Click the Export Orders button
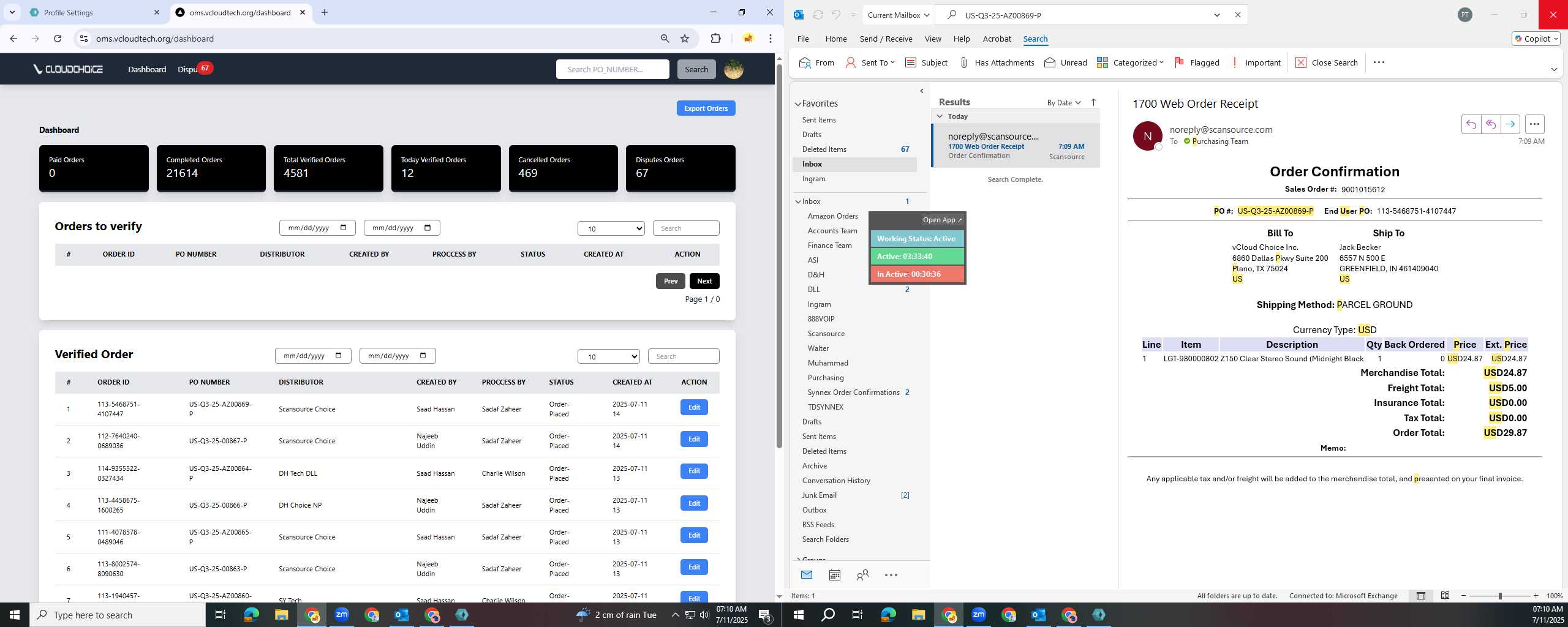 click(706, 108)
